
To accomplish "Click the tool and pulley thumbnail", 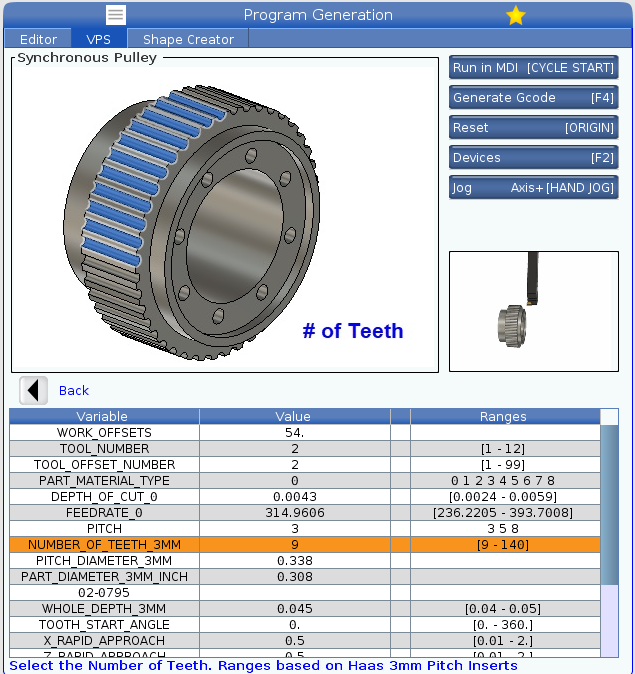I will coord(534,311).
